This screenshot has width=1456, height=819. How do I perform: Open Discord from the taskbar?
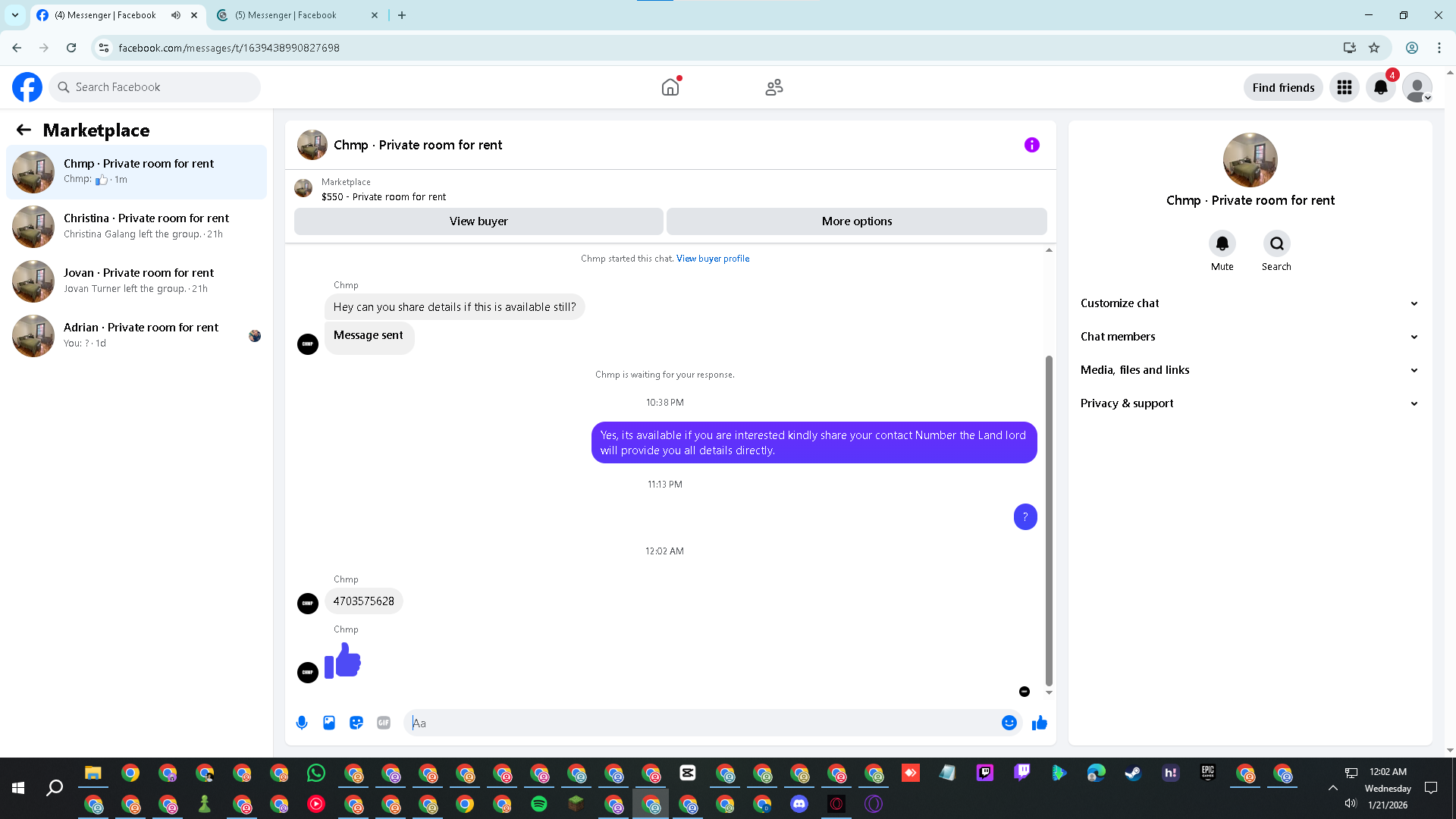point(799,804)
